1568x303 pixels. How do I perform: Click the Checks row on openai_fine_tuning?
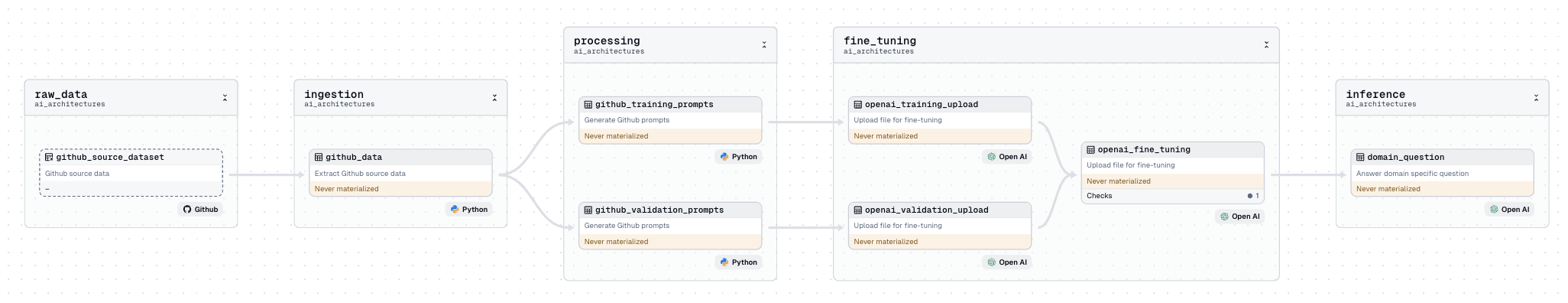coord(1172,196)
